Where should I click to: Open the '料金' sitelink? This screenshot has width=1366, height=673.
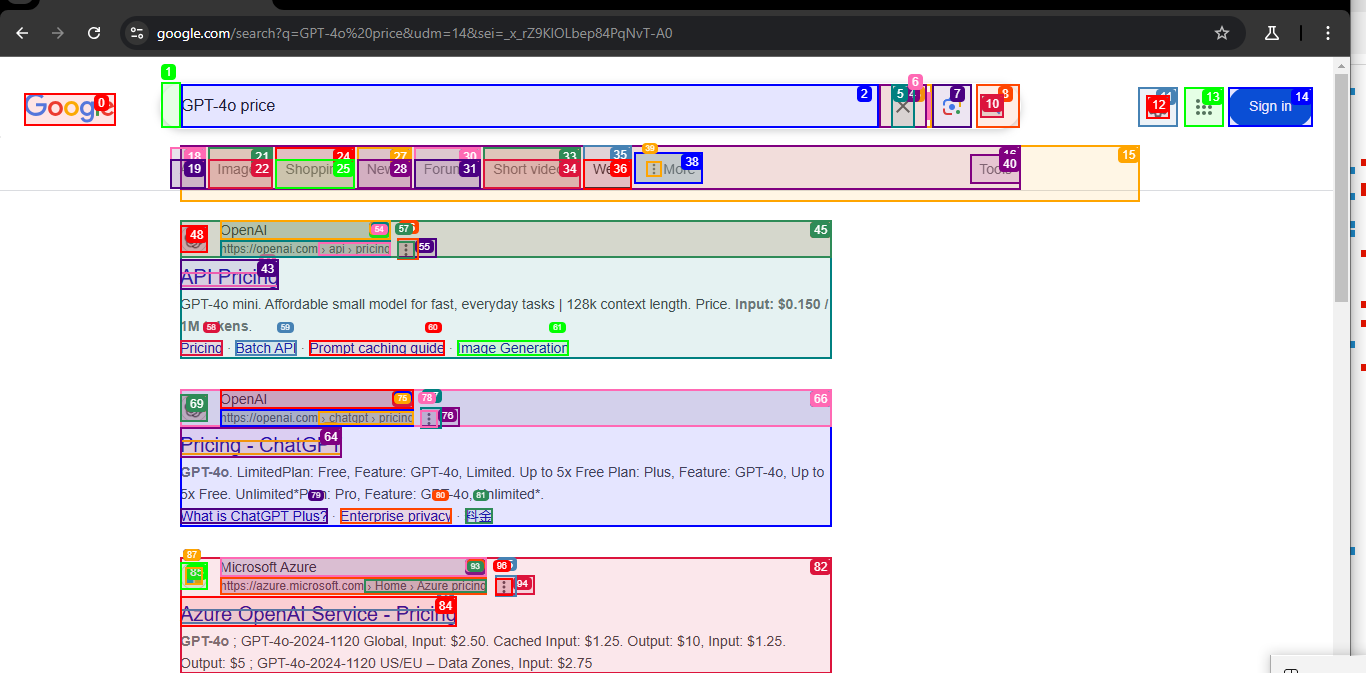[478, 516]
